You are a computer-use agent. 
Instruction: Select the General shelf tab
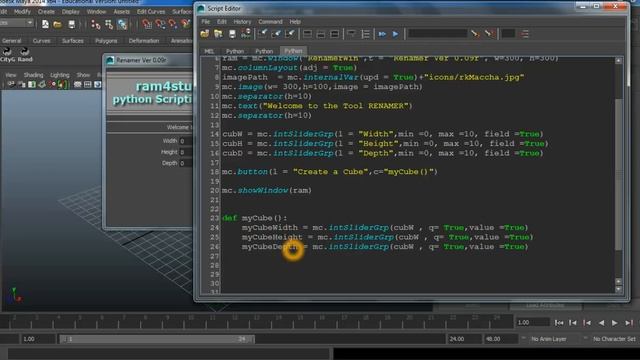pyautogui.click(x=11, y=41)
